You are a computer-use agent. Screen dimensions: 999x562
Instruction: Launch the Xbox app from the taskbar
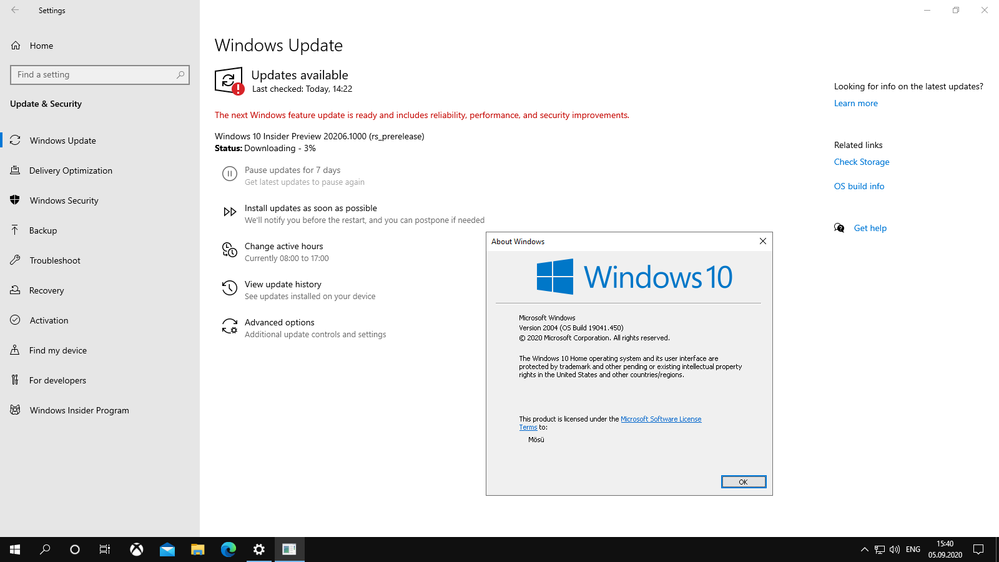(136, 549)
